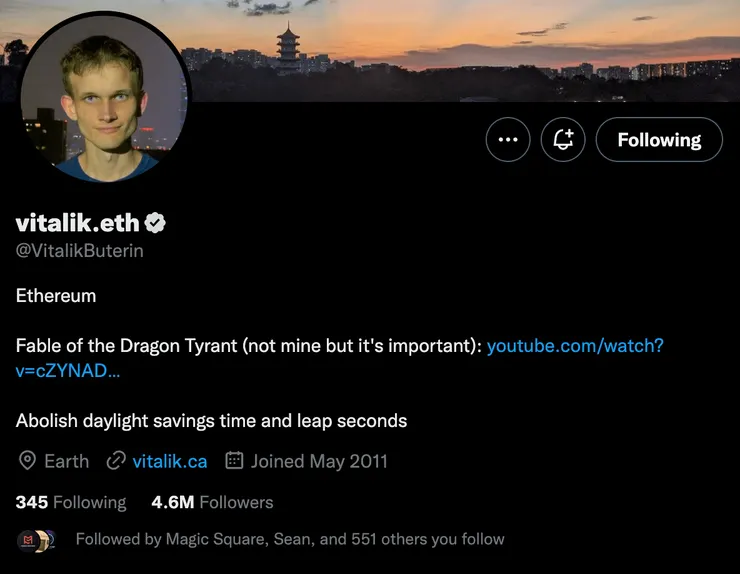Open the 345 Following list
740x574 pixels.
(x=71, y=502)
